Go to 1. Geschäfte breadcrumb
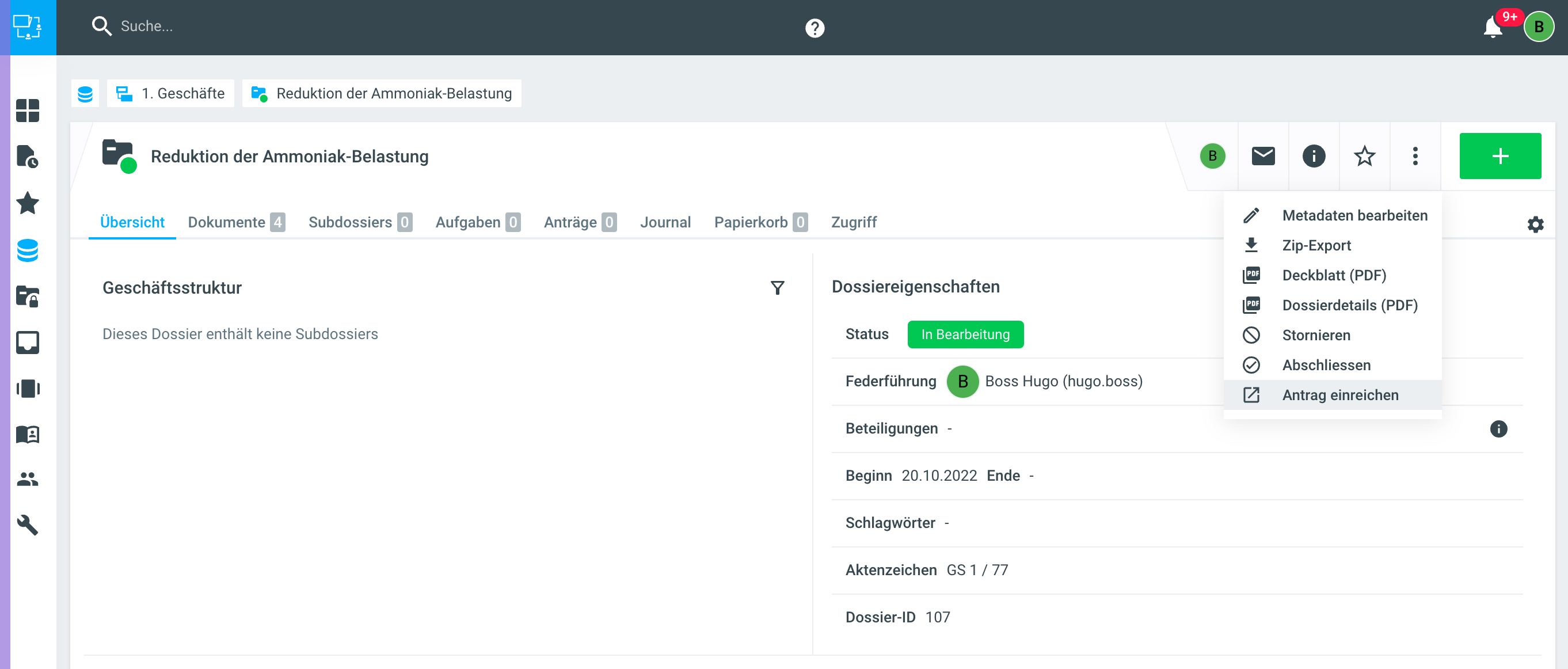This screenshot has width=1568, height=669. 171,93
